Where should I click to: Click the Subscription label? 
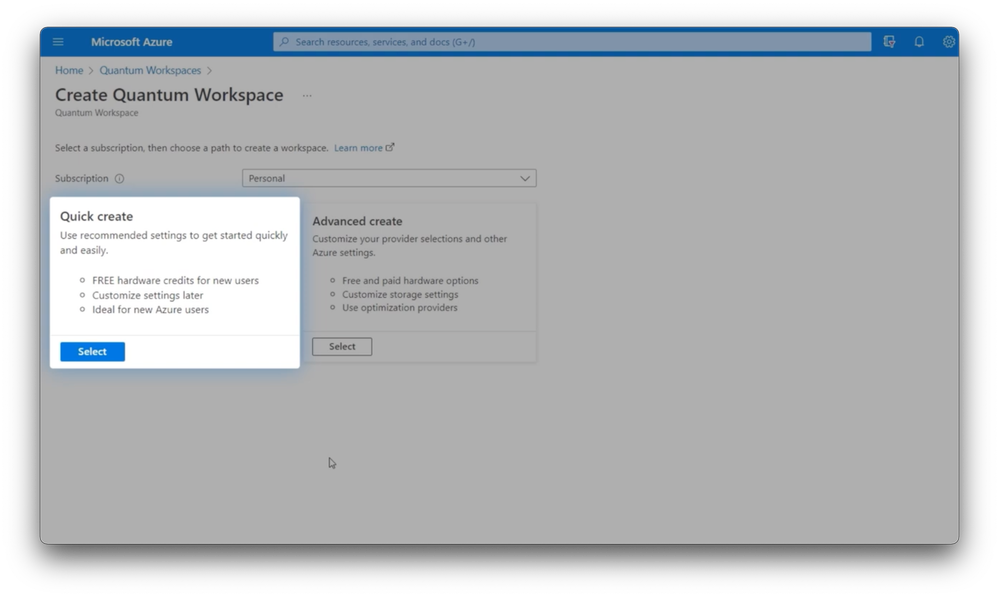82,178
